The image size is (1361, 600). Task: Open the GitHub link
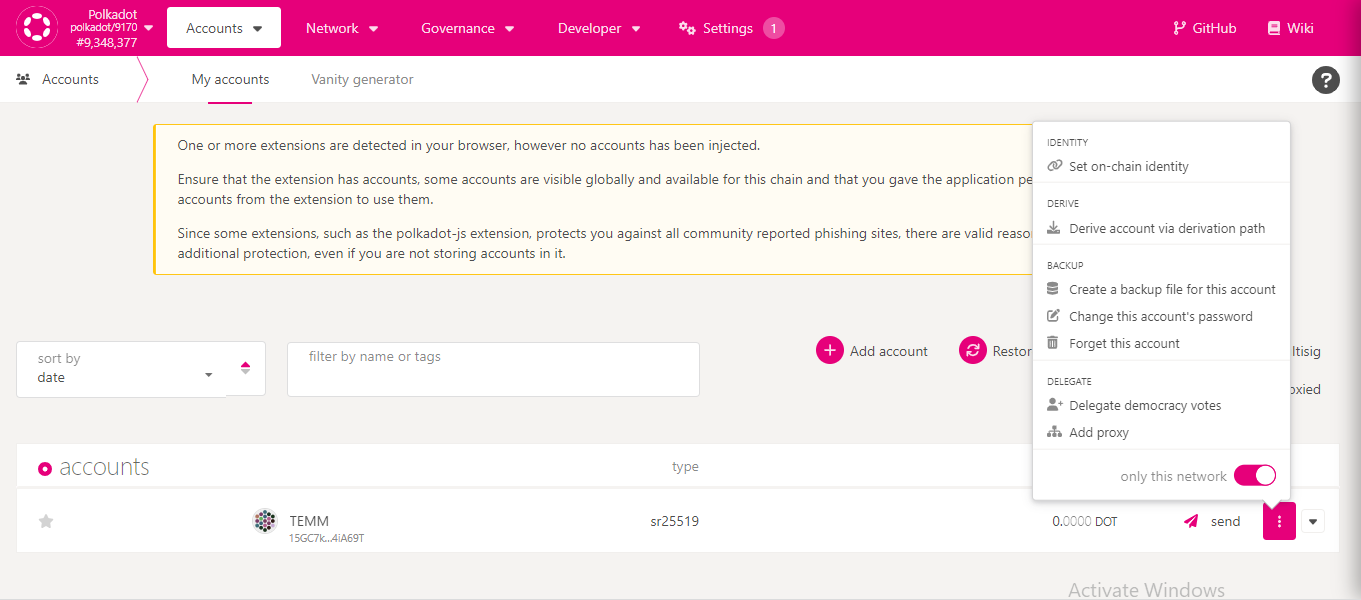1204,28
